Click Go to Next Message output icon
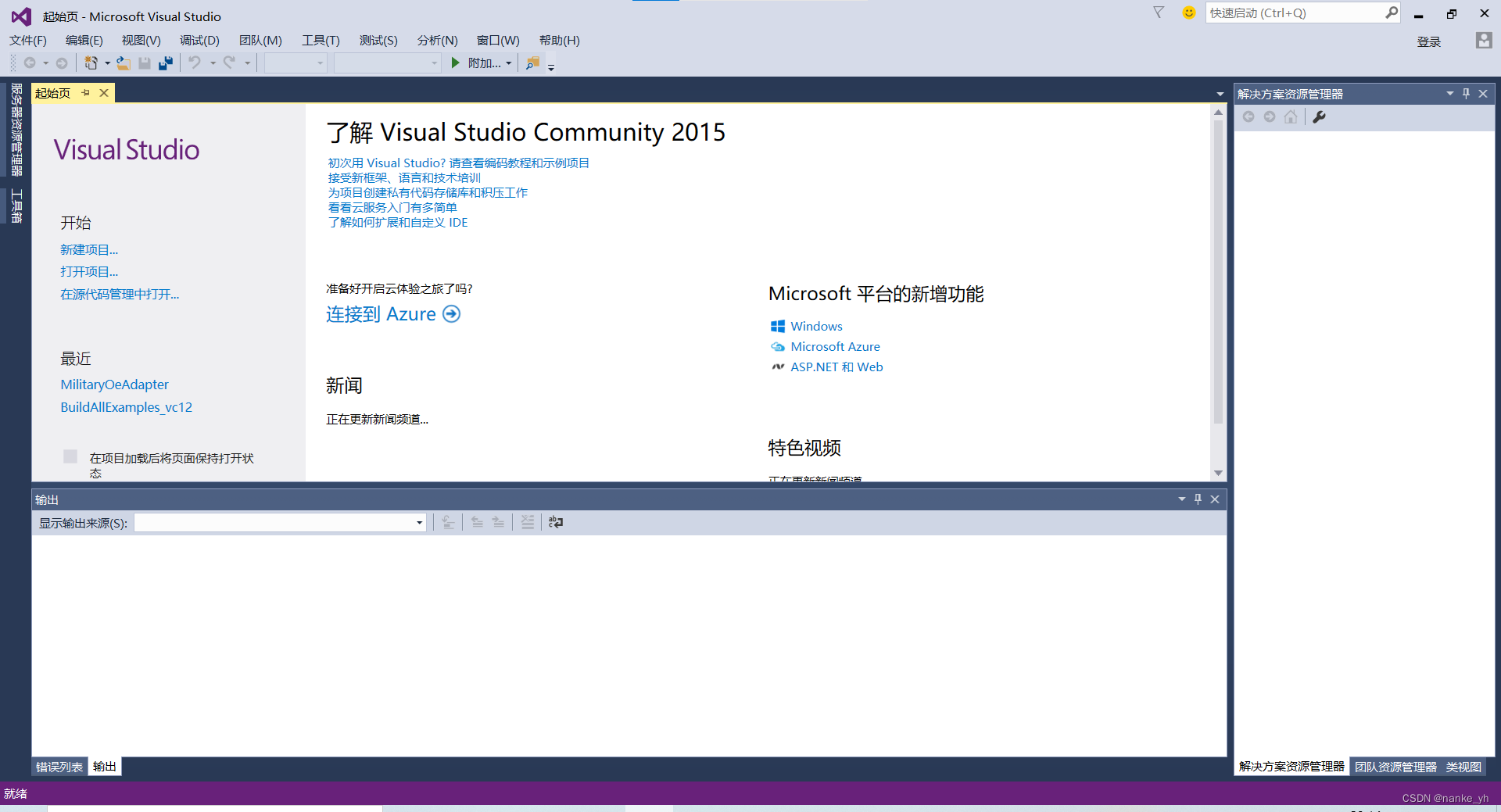This screenshot has width=1501, height=812. click(498, 522)
